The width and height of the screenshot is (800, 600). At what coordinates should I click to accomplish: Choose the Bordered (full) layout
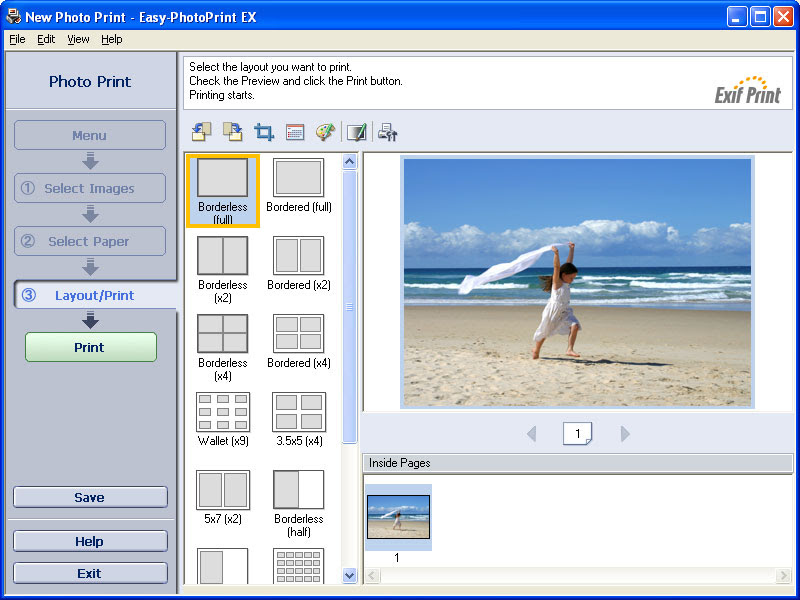click(299, 186)
